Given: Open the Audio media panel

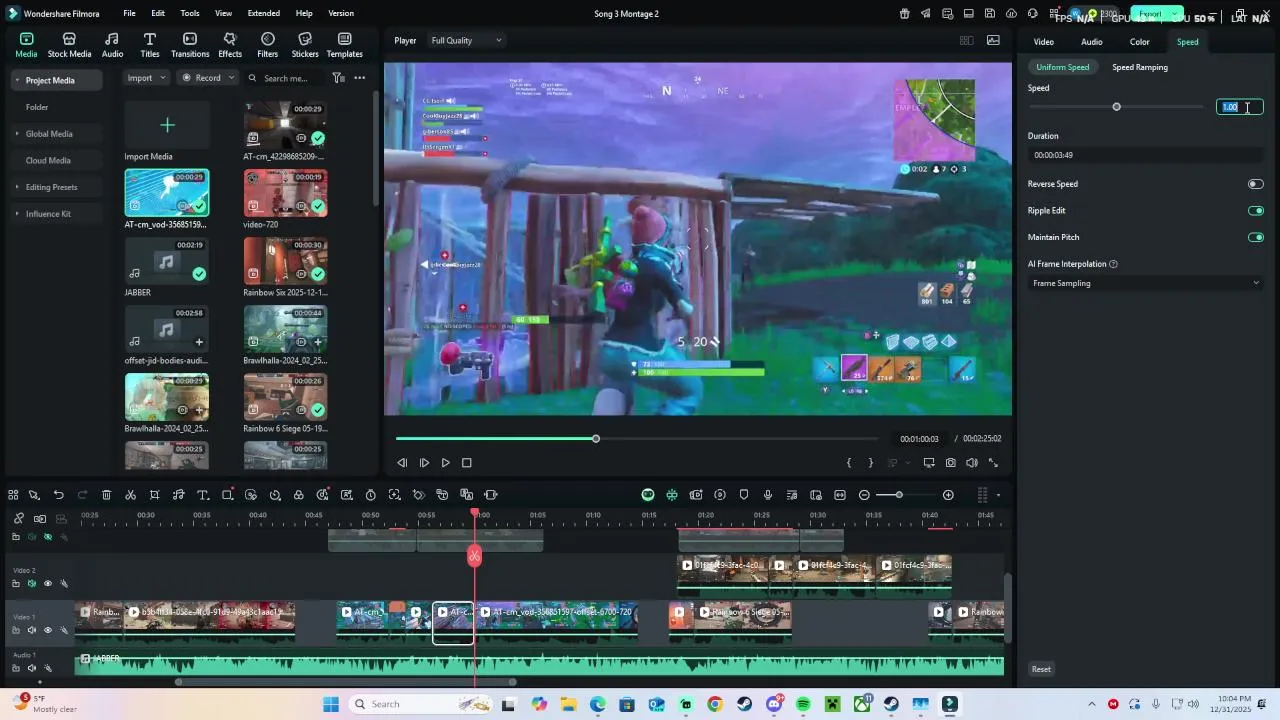Looking at the screenshot, I should [x=112, y=45].
